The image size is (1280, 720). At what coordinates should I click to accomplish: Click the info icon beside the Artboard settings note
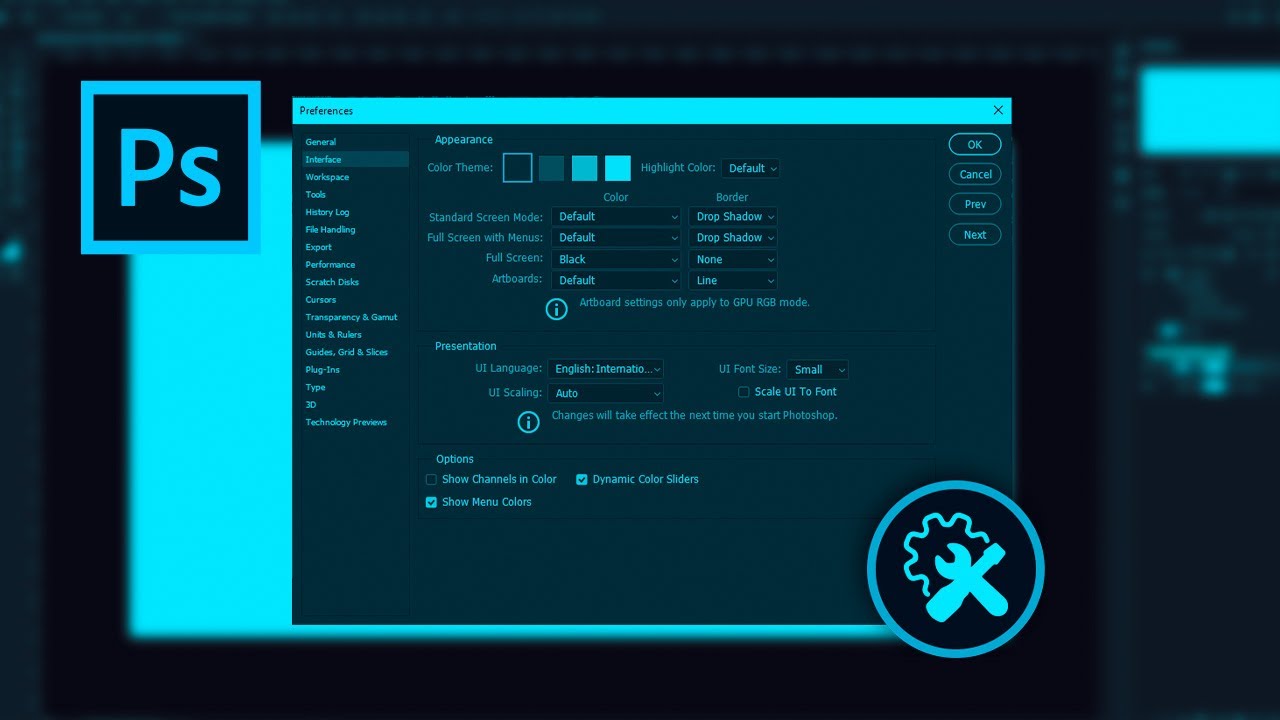click(x=556, y=309)
